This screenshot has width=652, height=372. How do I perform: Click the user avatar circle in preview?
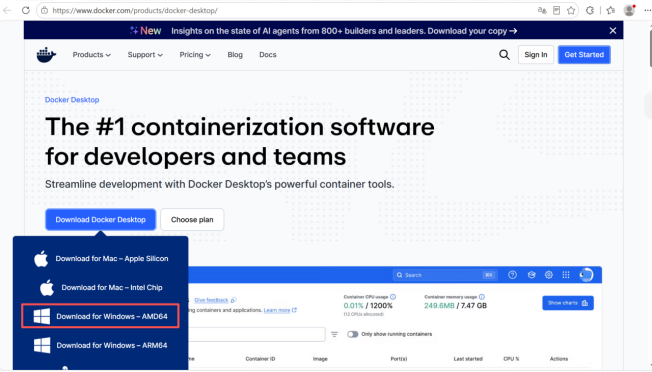[x=586, y=275]
